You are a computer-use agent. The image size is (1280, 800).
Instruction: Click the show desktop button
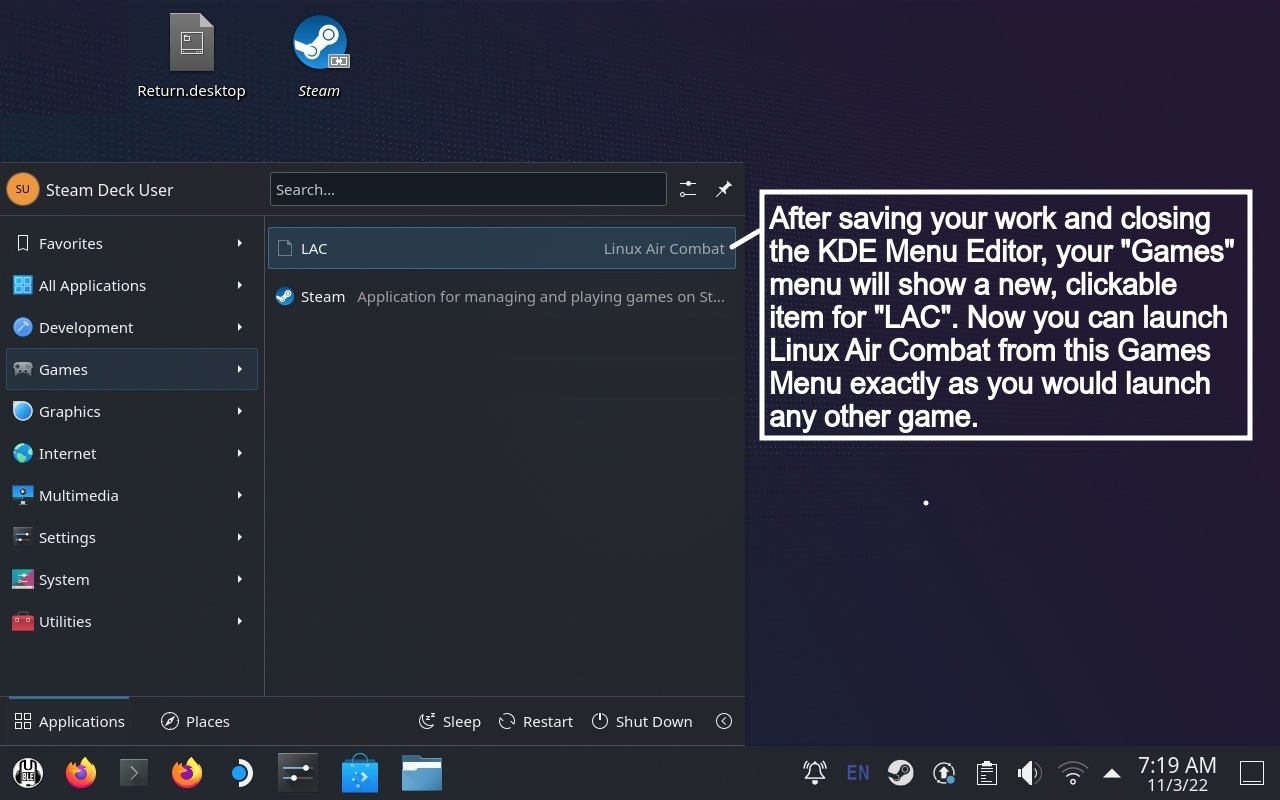pyautogui.click(x=1252, y=773)
